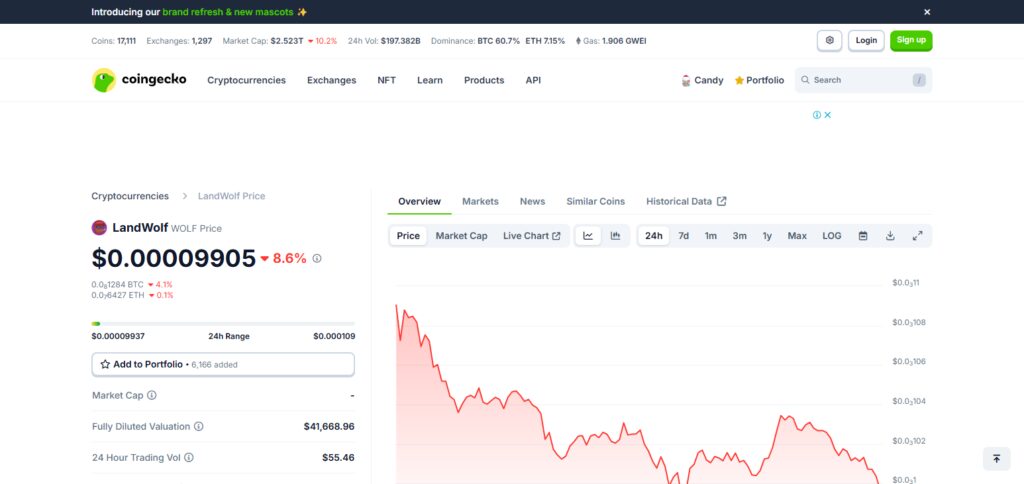Select the Price chart toggle

[408, 236]
